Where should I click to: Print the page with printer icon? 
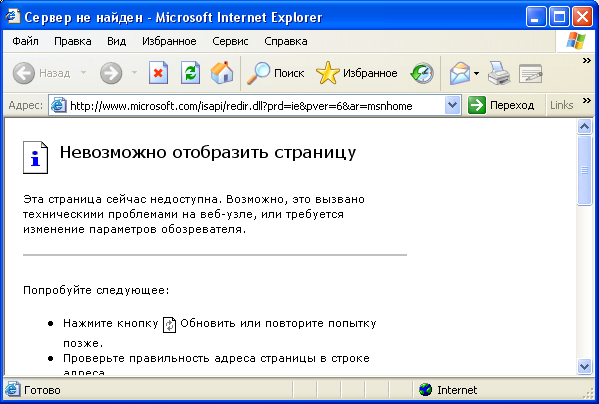pos(499,73)
